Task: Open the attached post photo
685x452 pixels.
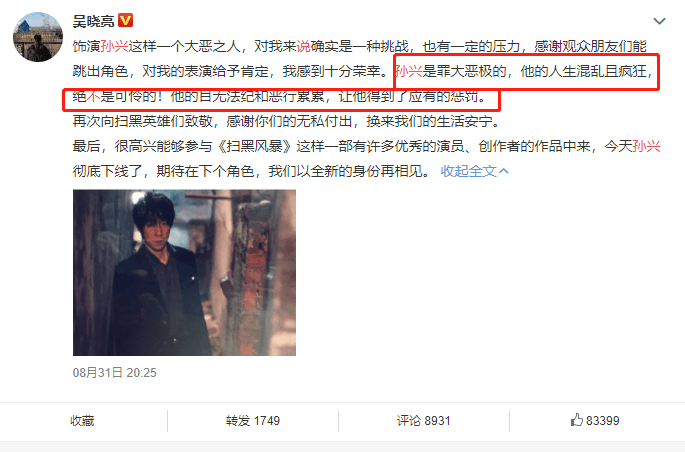Action: [184, 273]
